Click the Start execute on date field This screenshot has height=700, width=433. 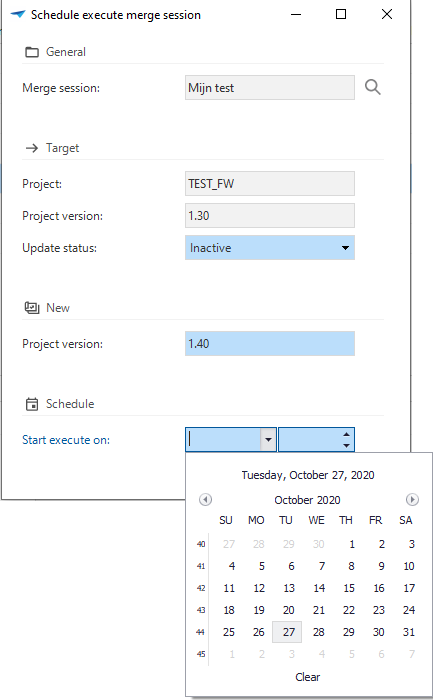pos(224,440)
